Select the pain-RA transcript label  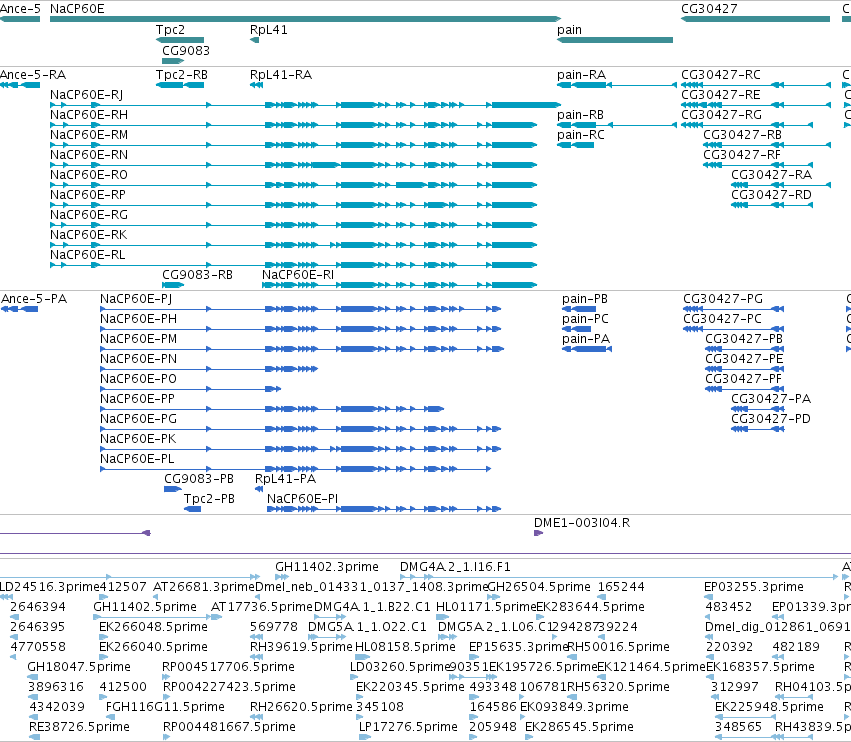coord(581,75)
